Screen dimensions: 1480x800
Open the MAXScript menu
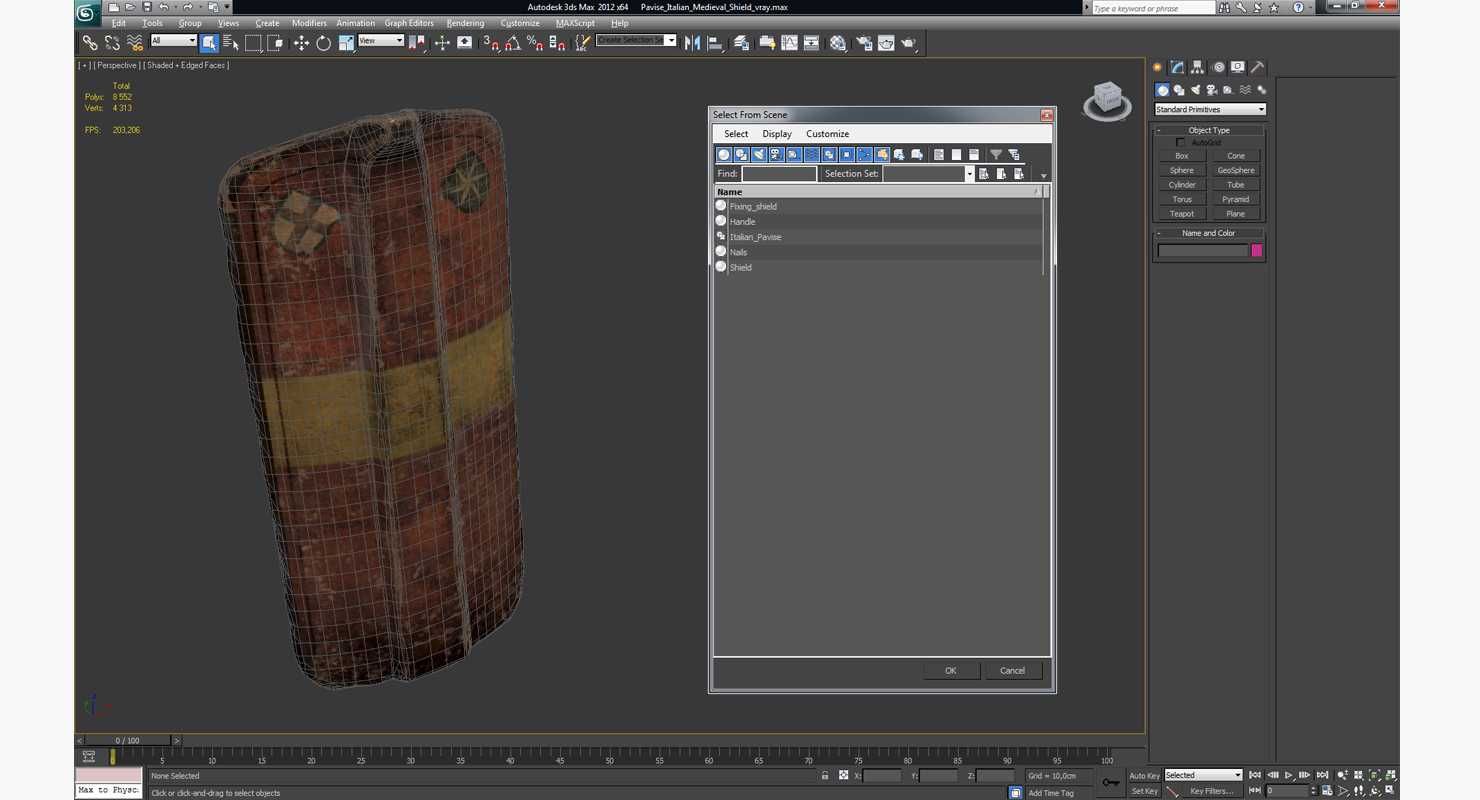click(575, 23)
